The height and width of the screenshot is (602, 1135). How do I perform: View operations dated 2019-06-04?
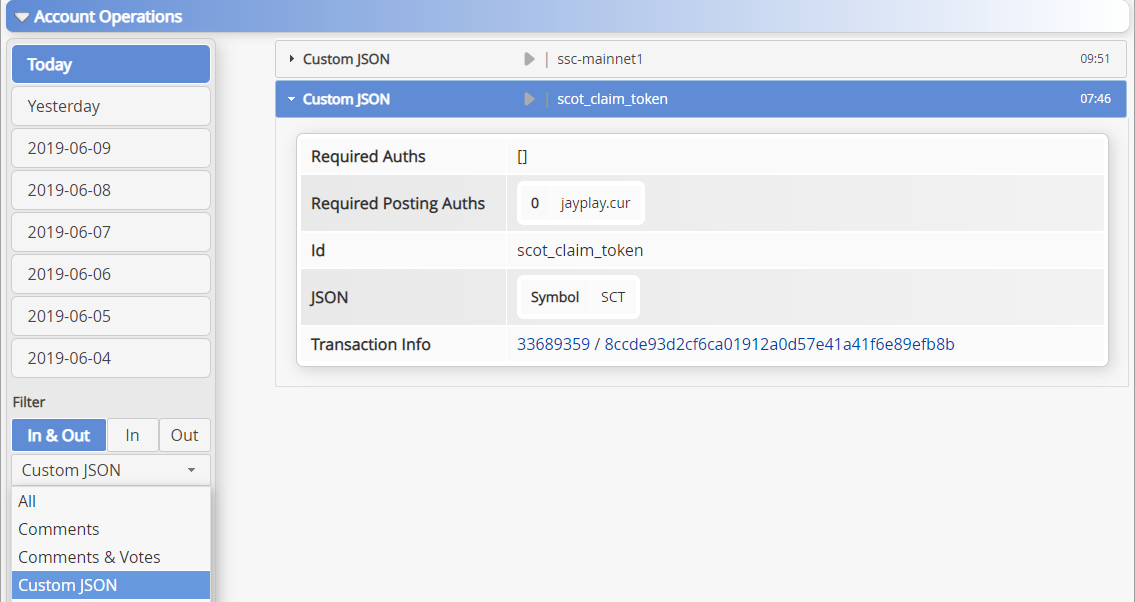point(111,358)
